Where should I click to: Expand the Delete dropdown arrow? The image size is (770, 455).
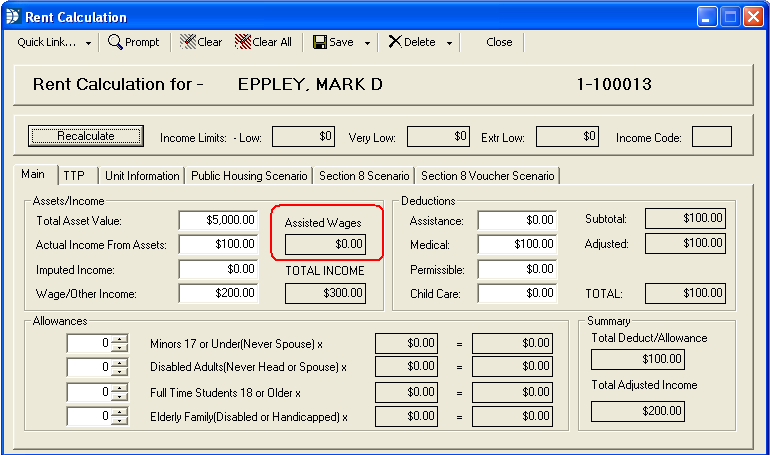[449, 43]
